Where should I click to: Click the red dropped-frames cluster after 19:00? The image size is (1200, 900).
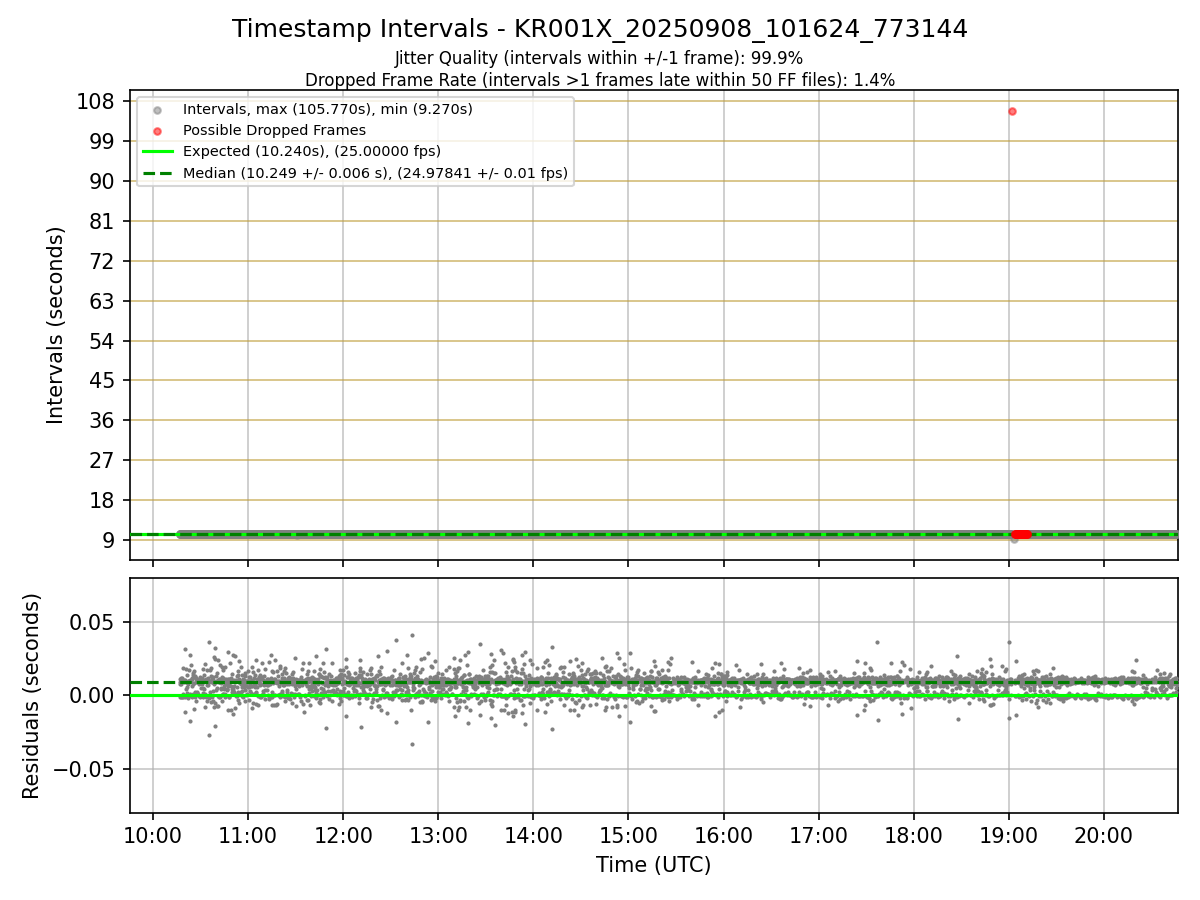click(1021, 534)
